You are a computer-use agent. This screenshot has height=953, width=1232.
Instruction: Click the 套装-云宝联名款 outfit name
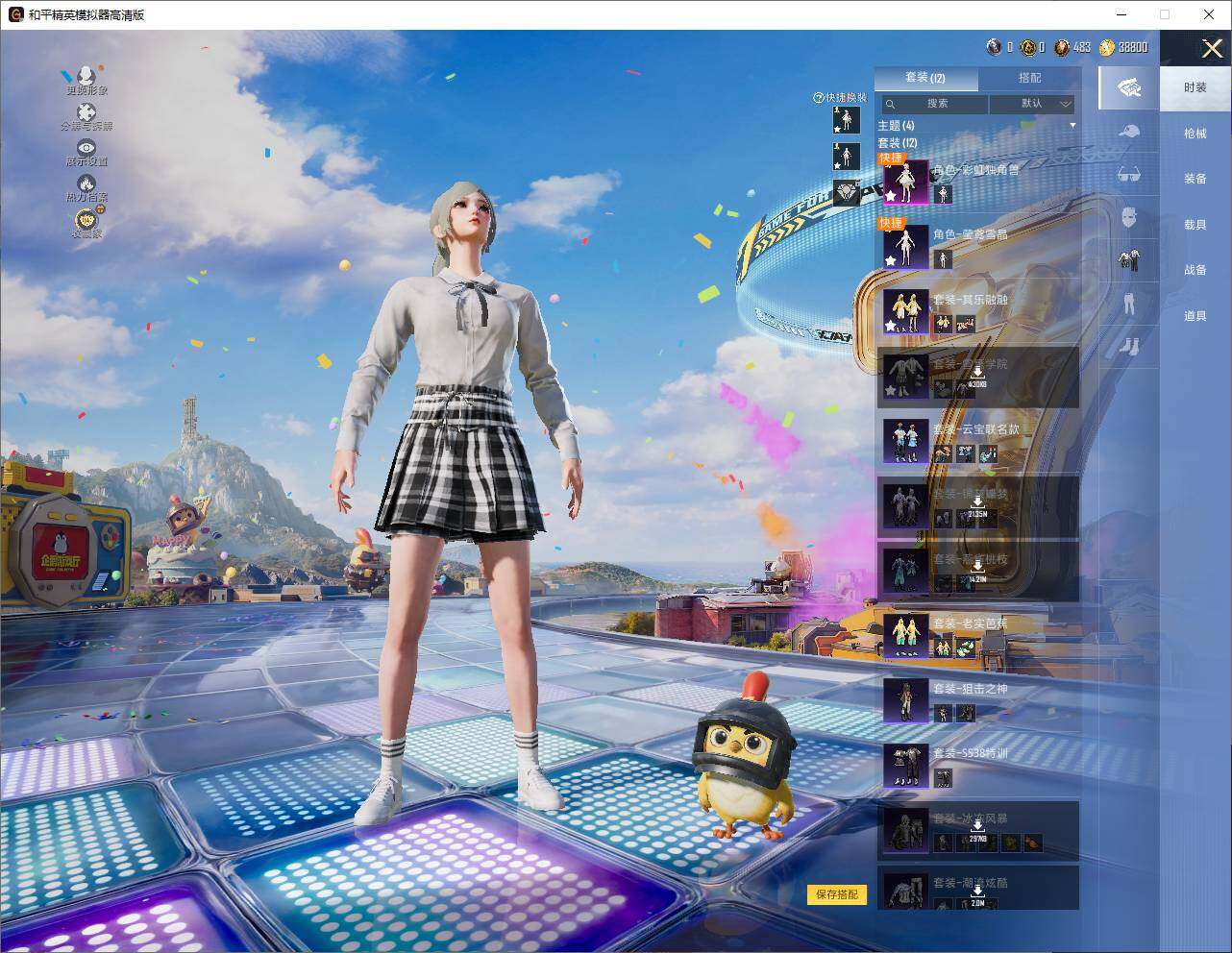point(976,429)
